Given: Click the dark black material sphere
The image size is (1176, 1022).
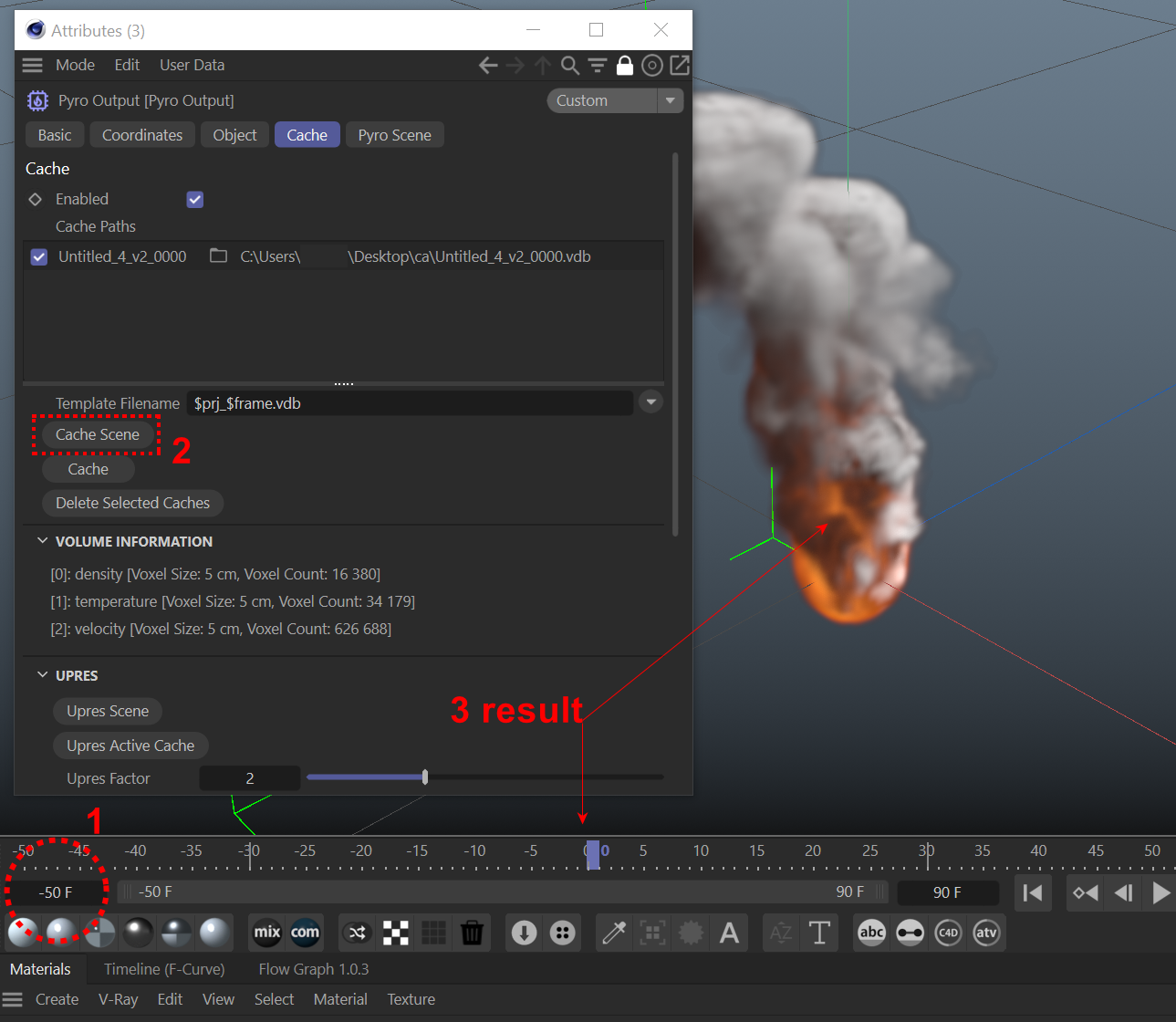Looking at the screenshot, I should (x=139, y=933).
